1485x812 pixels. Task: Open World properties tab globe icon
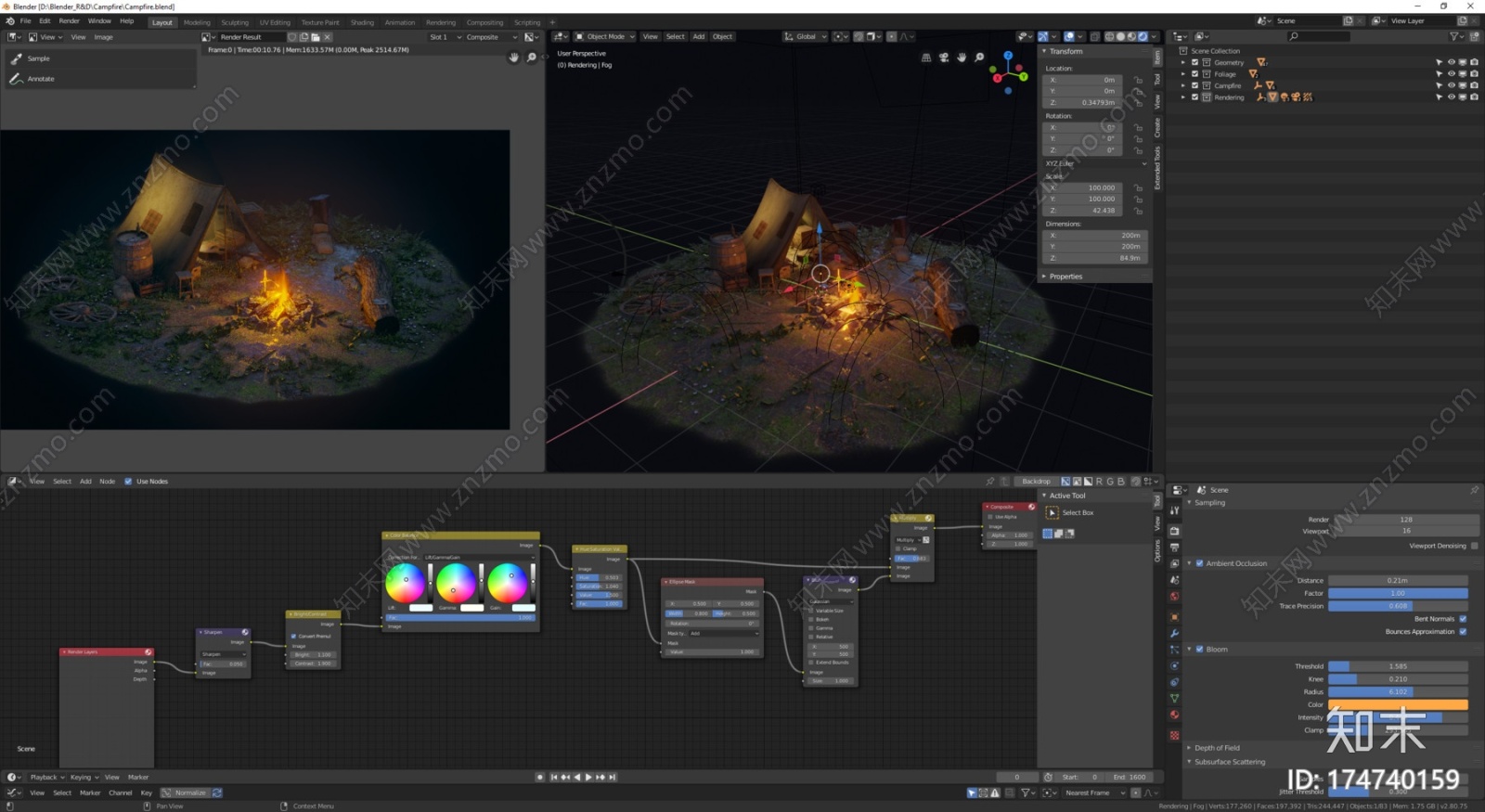click(x=1174, y=597)
